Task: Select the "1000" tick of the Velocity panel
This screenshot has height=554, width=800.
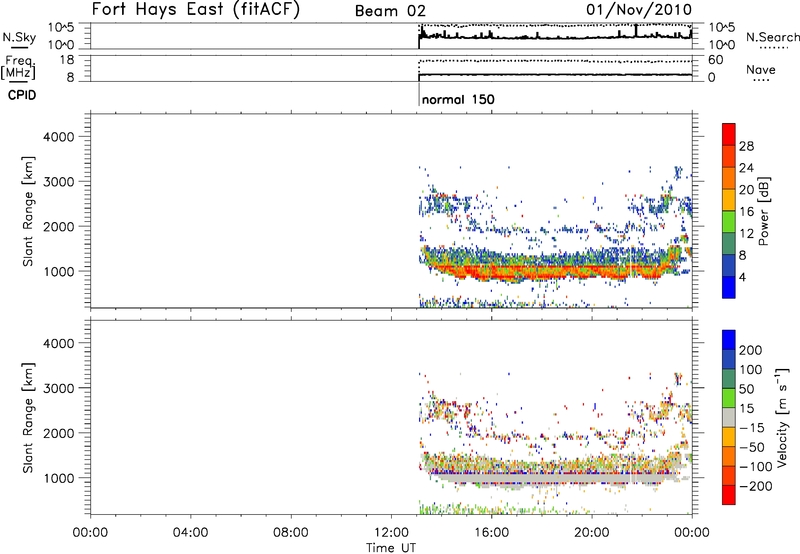Action: (59, 477)
